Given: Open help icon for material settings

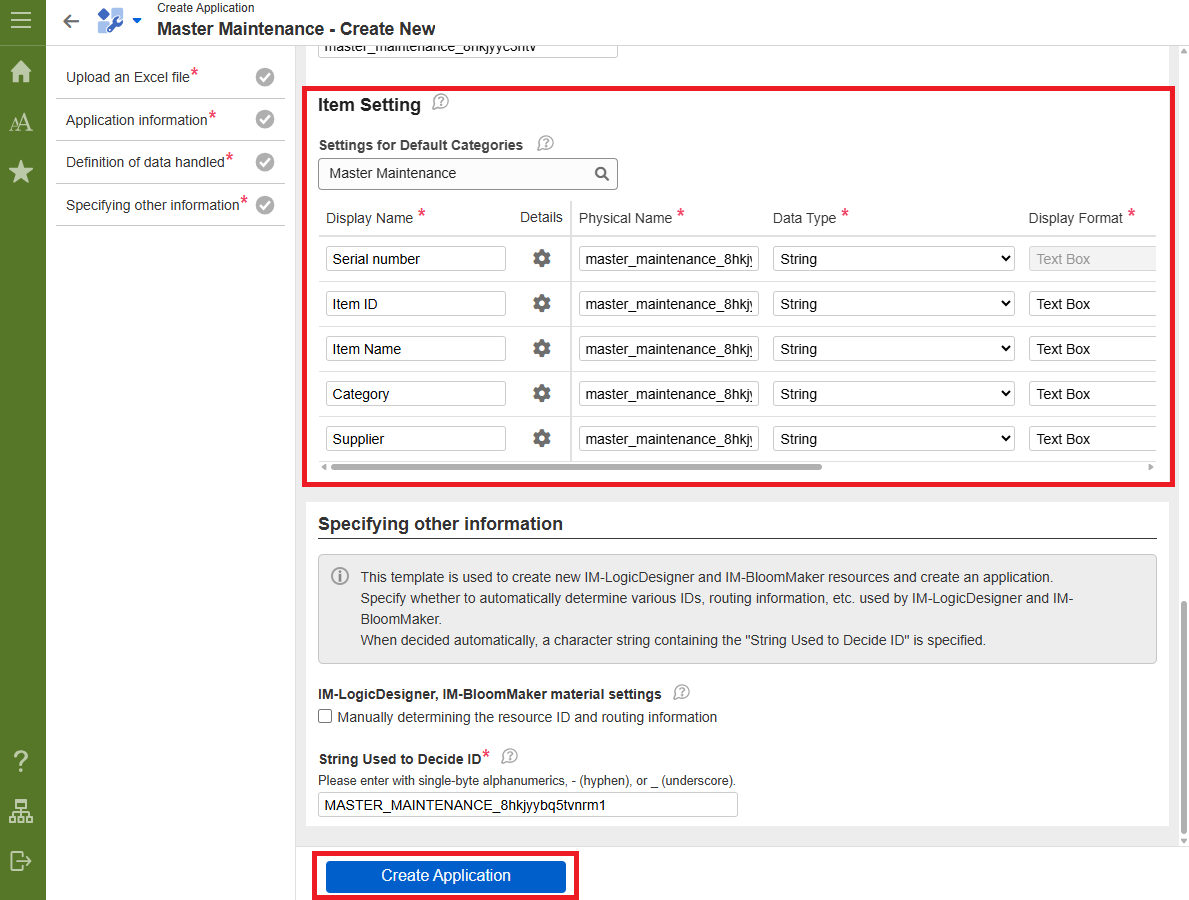Looking at the screenshot, I should coord(682,692).
